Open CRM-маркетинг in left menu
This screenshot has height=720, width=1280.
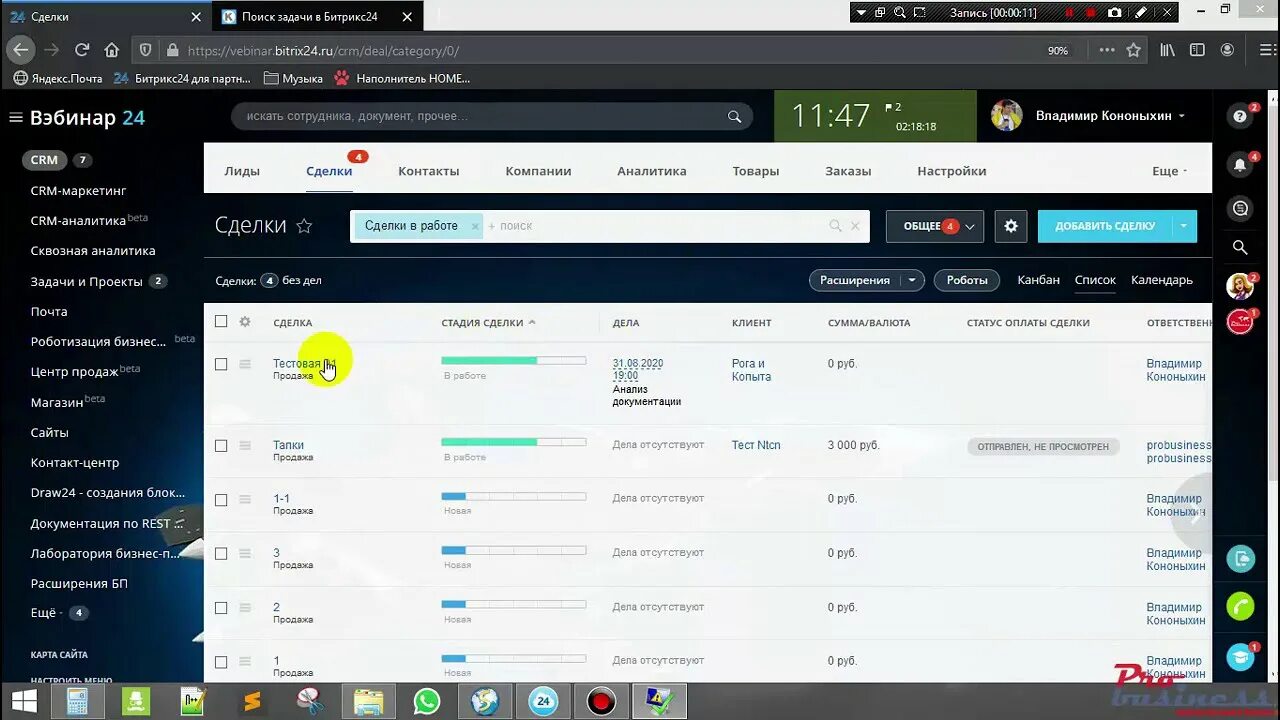(x=78, y=190)
